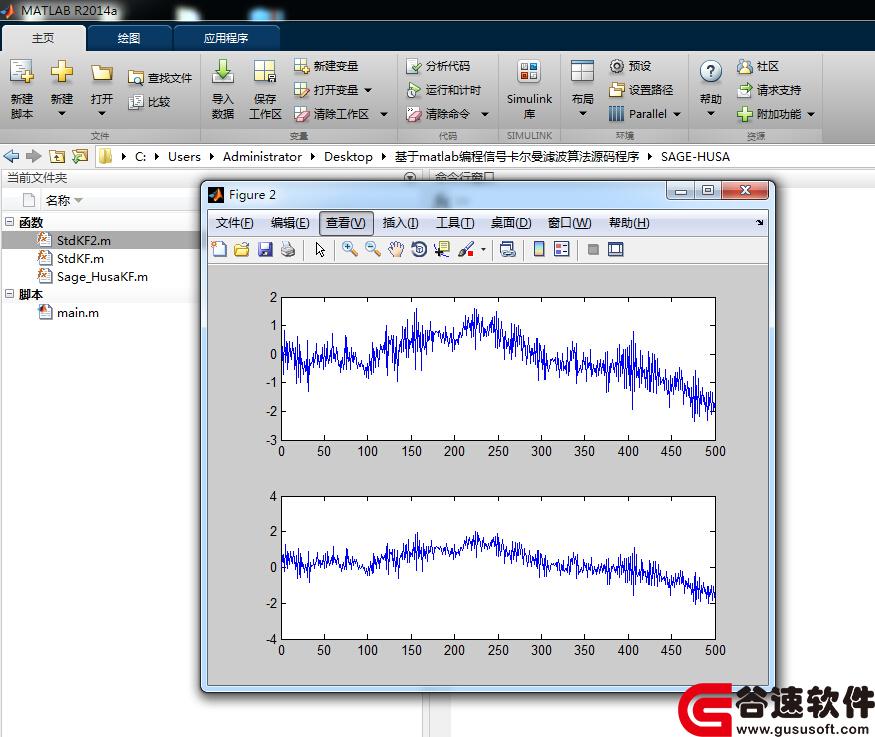Expand the 打开变量 dropdown arrow
This screenshot has height=737, width=875.
368,90
